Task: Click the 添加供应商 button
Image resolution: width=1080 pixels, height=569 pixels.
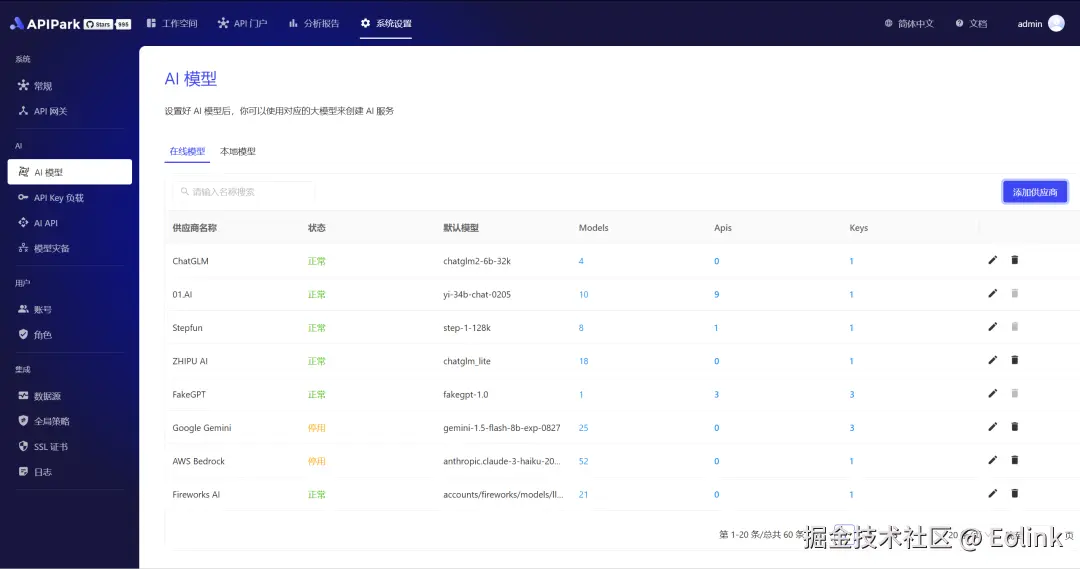Action: (x=1035, y=192)
